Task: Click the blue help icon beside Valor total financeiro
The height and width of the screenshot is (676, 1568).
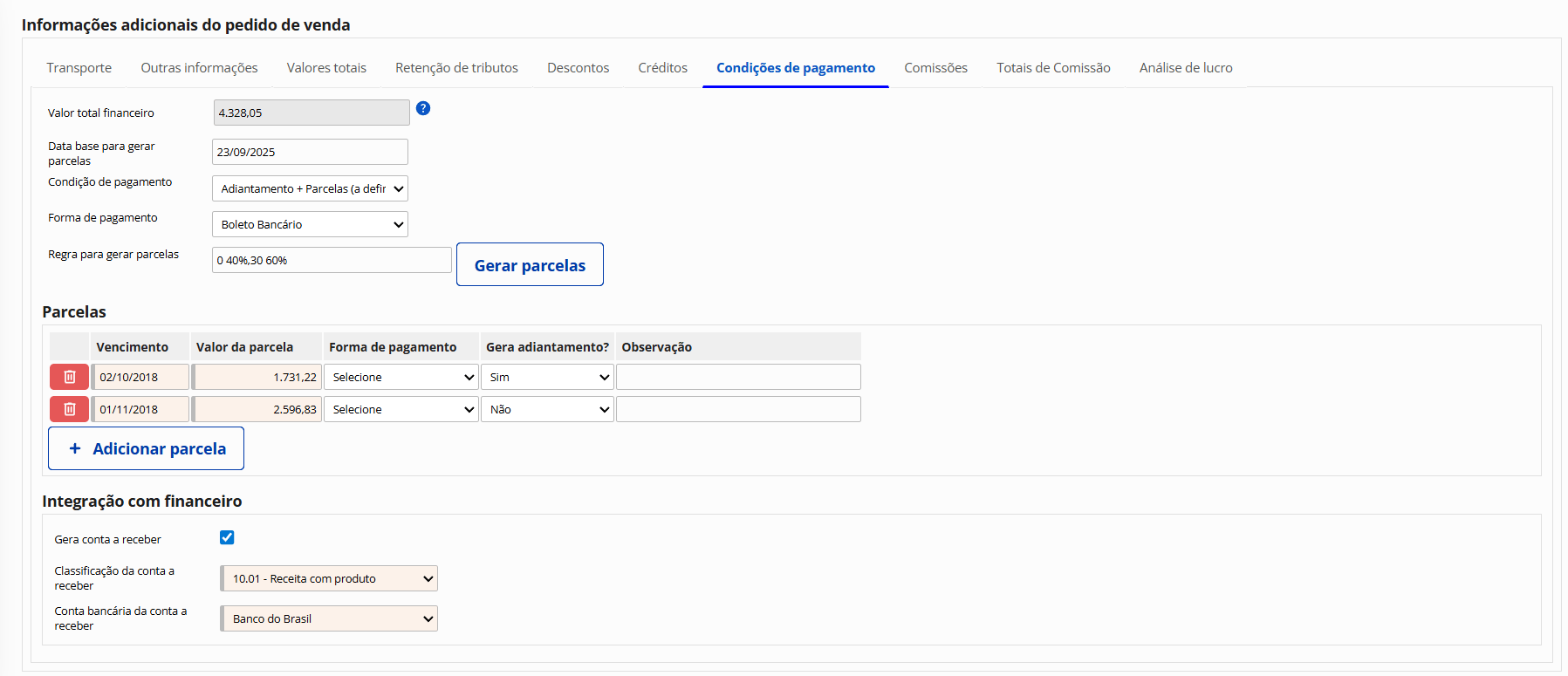Action: [x=423, y=108]
